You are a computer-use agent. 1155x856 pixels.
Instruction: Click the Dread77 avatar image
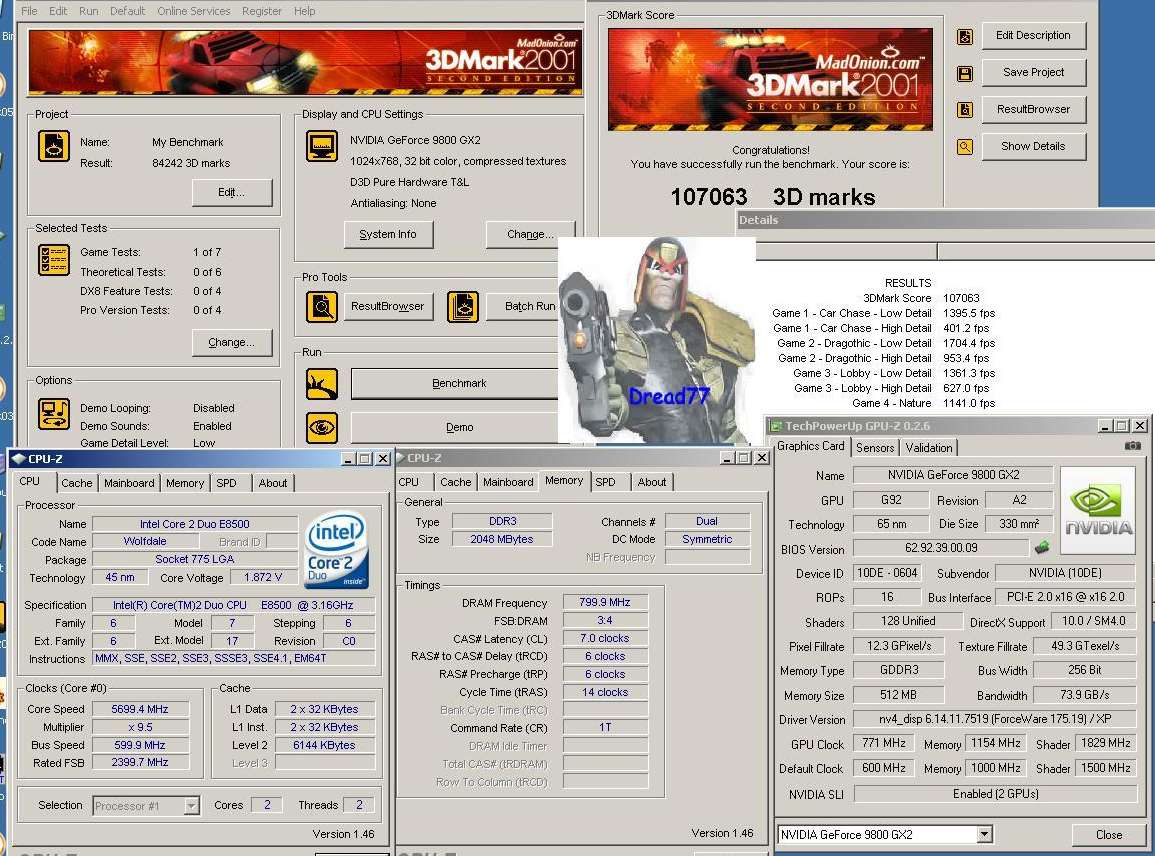pyautogui.click(x=657, y=340)
